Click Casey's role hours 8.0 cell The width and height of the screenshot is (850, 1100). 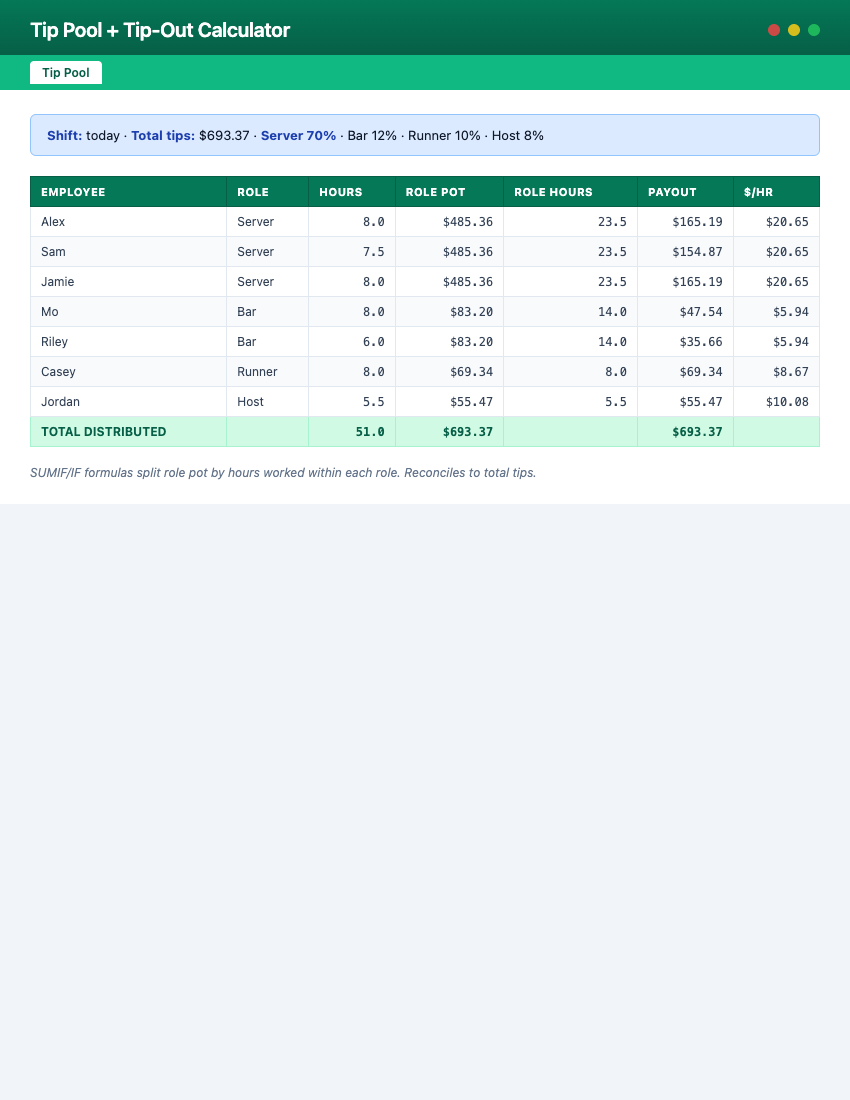pyautogui.click(x=570, y=372)
